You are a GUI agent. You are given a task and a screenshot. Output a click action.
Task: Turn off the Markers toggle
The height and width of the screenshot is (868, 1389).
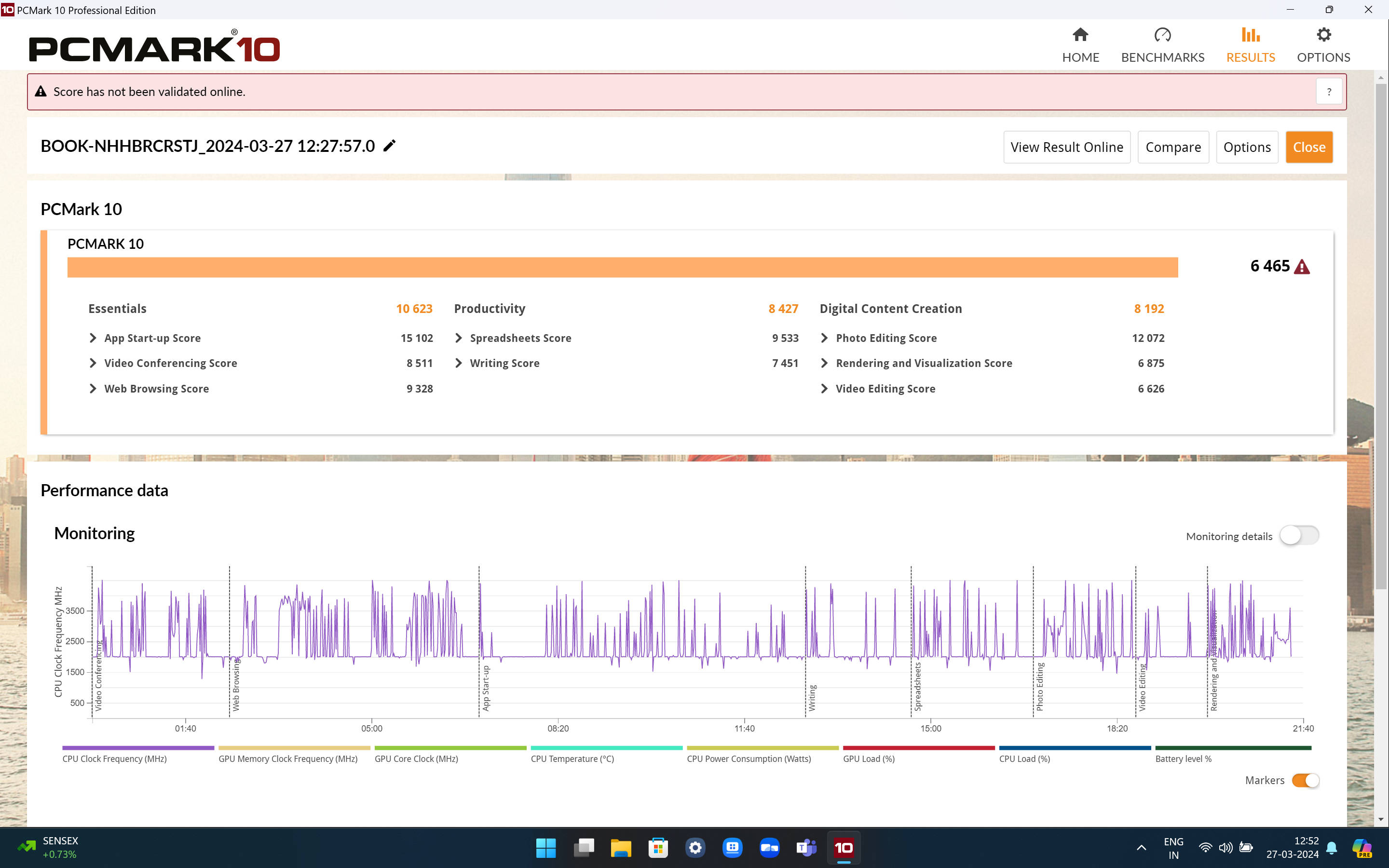pos(1305,780)
